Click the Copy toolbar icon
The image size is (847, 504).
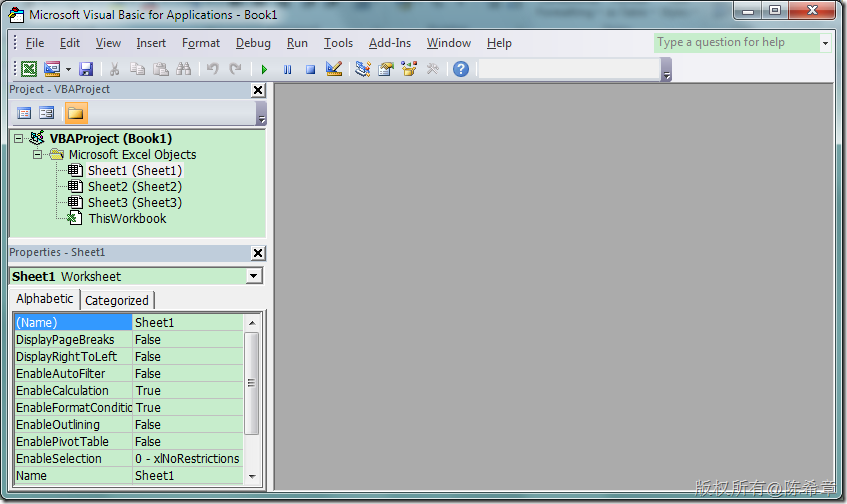click(x=137, y=69)
